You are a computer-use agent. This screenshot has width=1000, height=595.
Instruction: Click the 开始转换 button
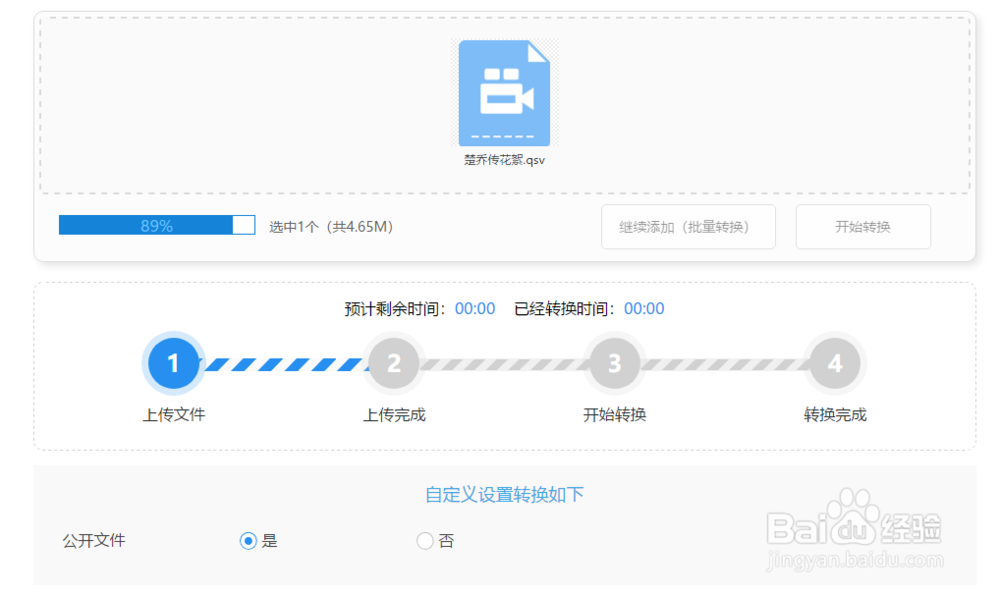point(863,226)
